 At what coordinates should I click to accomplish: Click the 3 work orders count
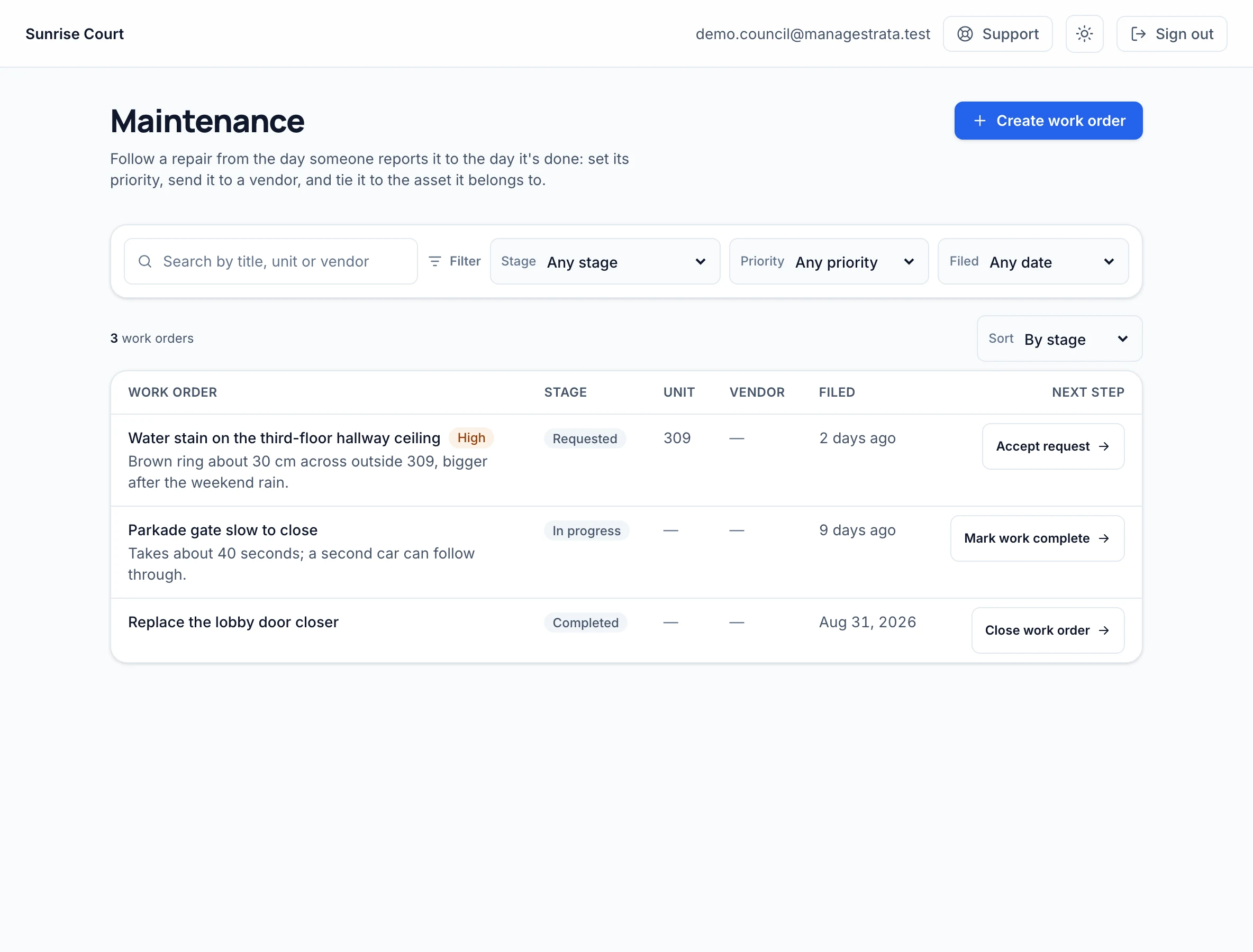click(x=152, y=338)
